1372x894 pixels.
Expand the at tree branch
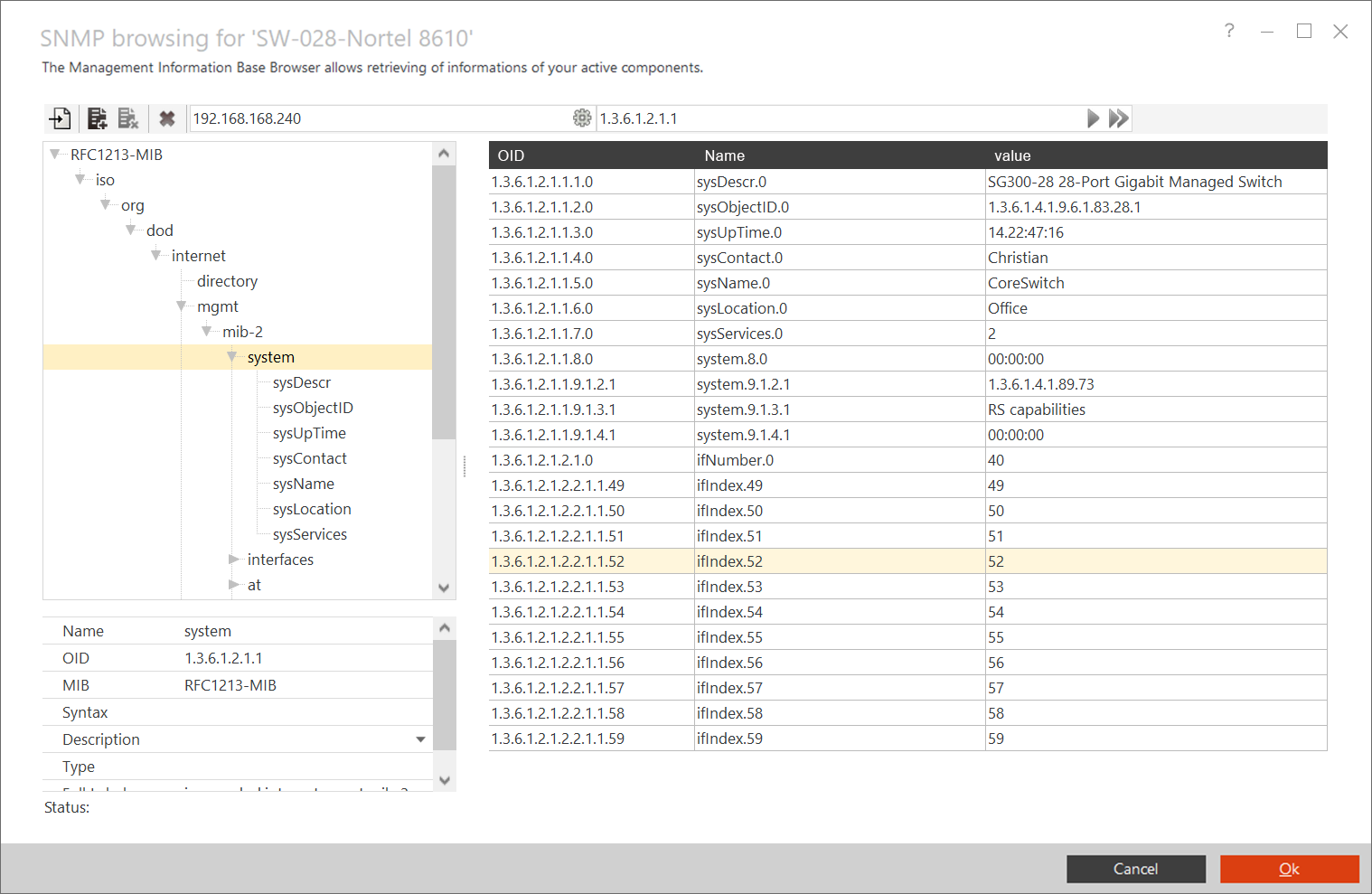pos(233,584)
